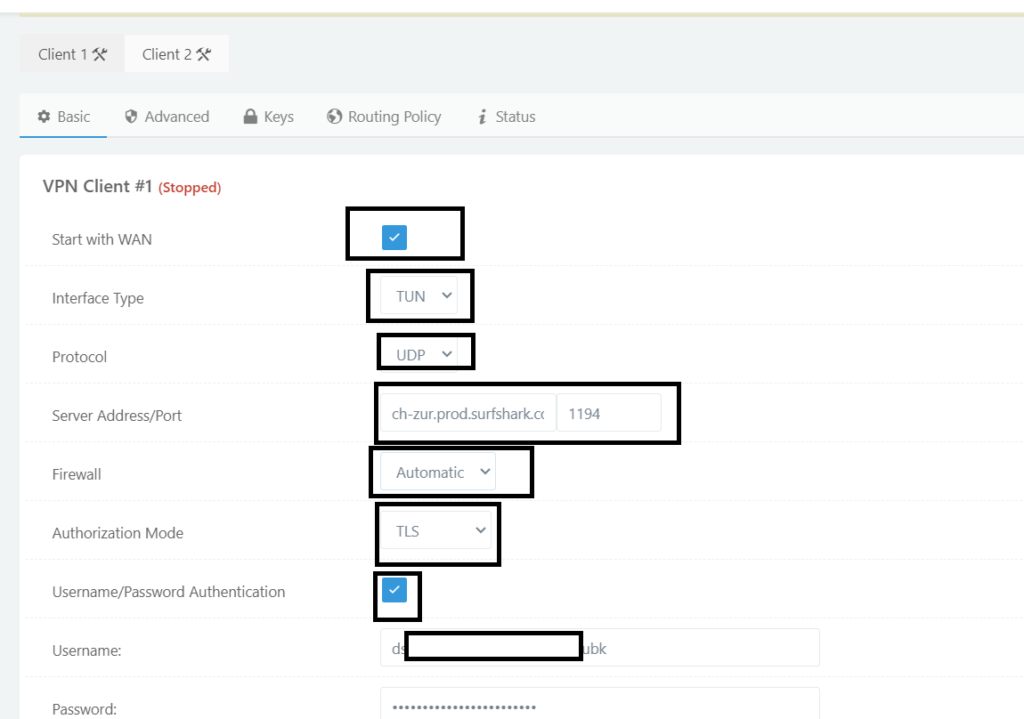
Task: Disable Username/Password Authentication checkbox
Action: tap(394, 590)
